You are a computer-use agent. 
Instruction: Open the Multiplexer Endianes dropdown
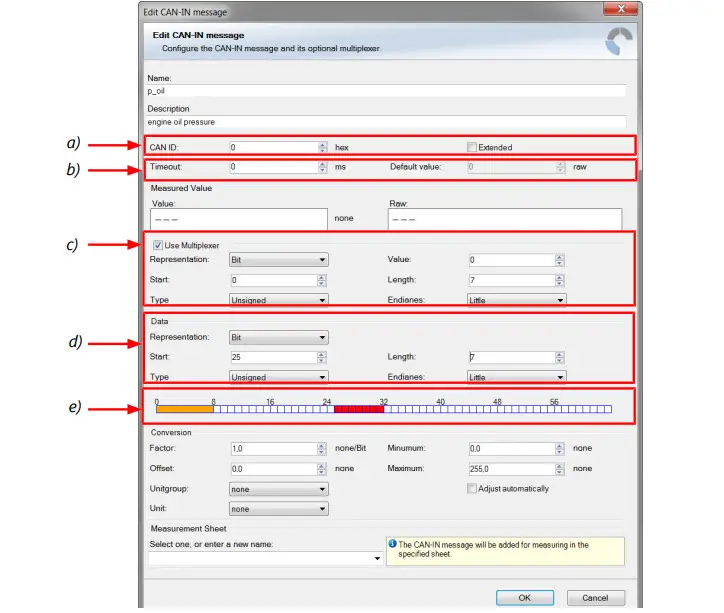[x=517, y=300]
